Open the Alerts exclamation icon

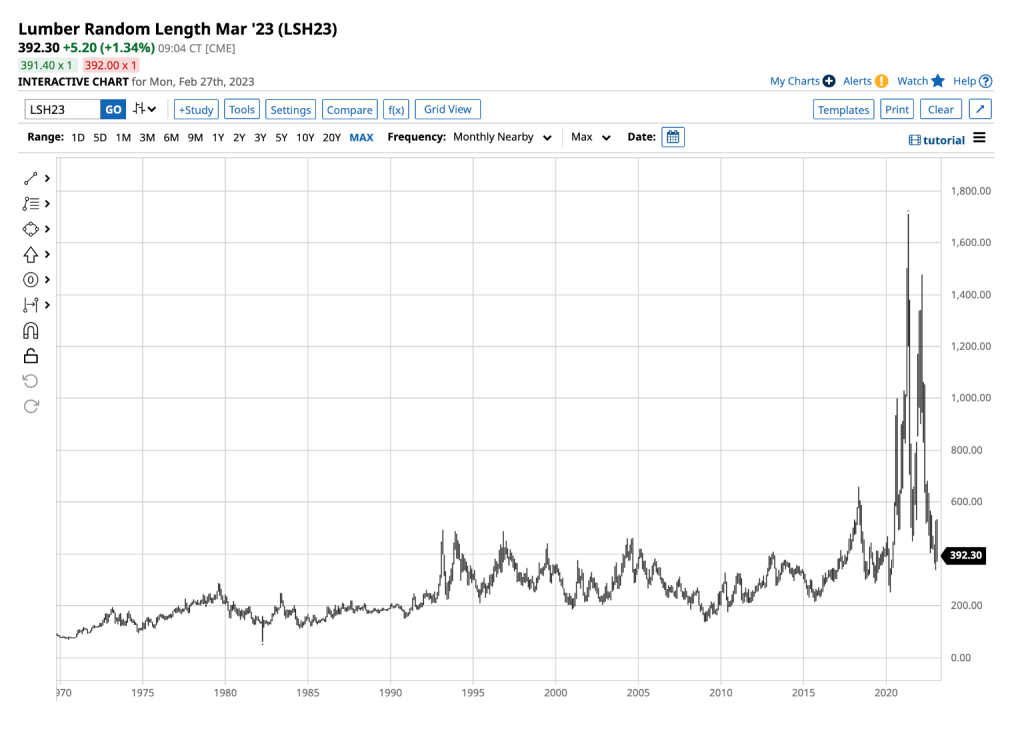point(881,81)
